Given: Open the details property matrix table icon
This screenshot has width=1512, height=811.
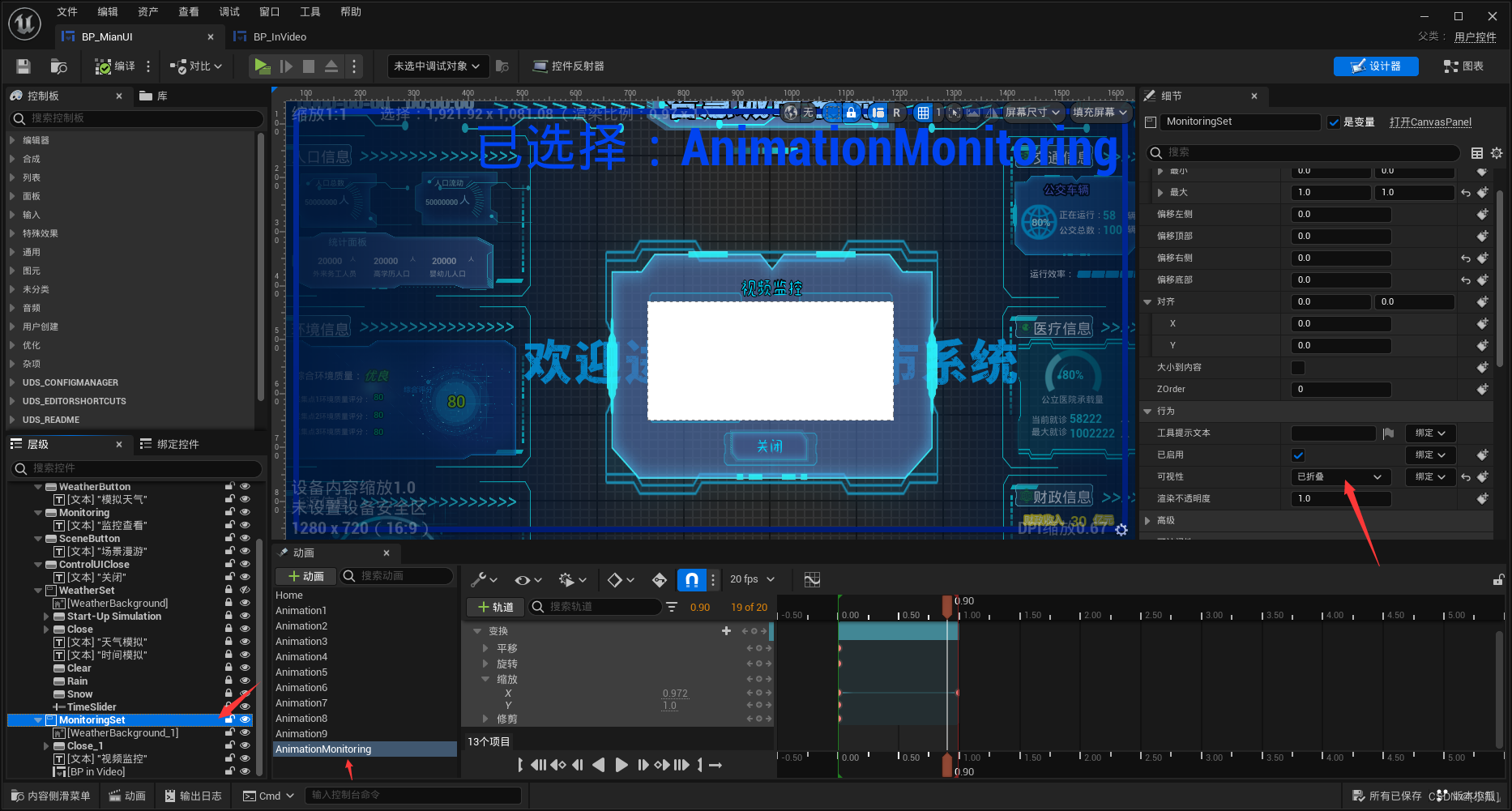Looking at the screenshot, I should (1477, 152).
